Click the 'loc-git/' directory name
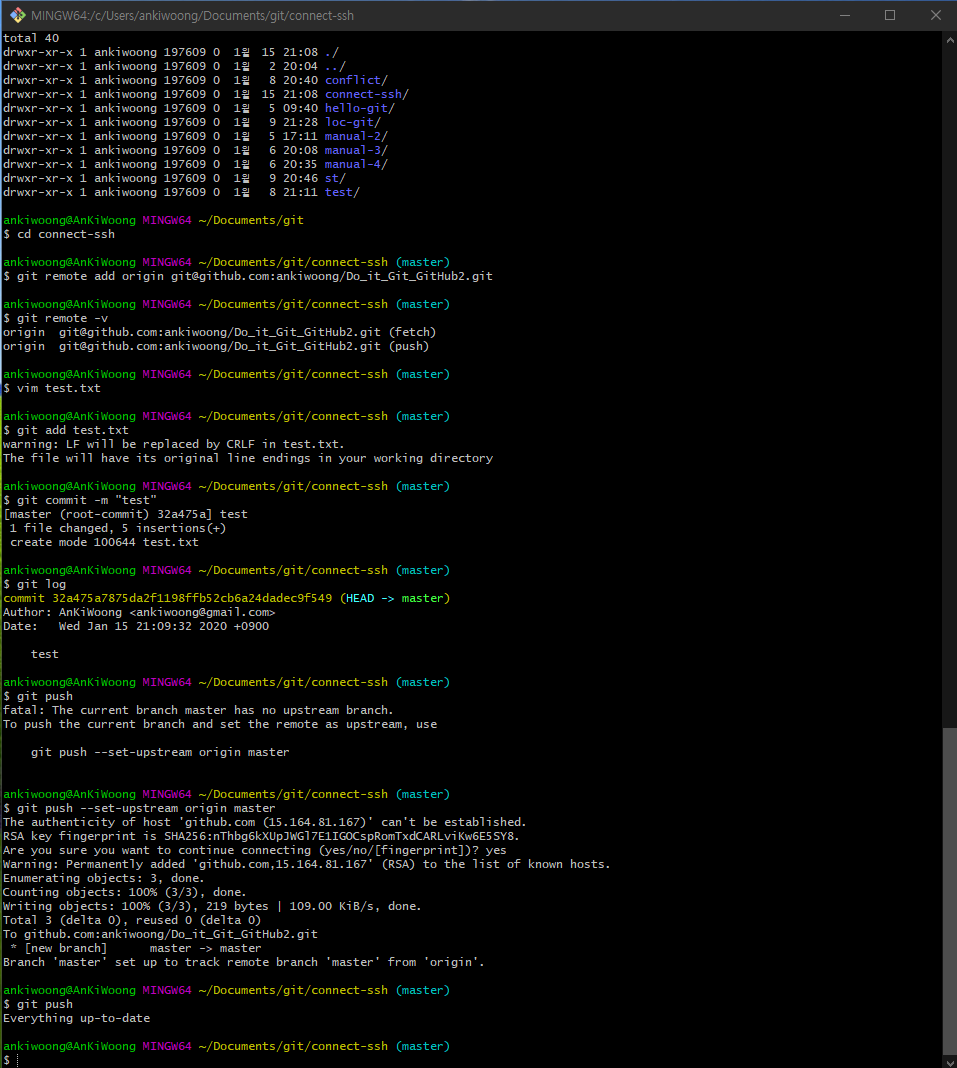This screenshot has width=957, height=1068. tap(353, 122)
